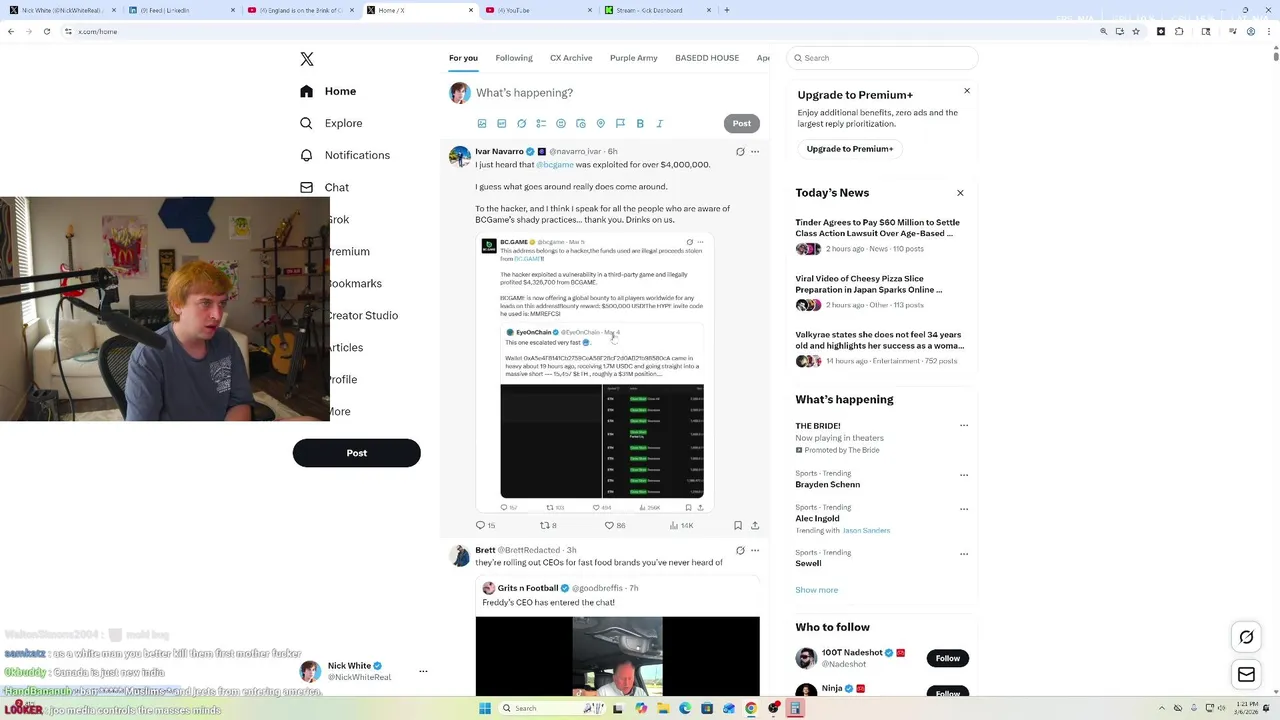1280x720 pixels.
Task: Open Grok enhance in the composer
Action: pyautogui.click(x=522, y=123)
